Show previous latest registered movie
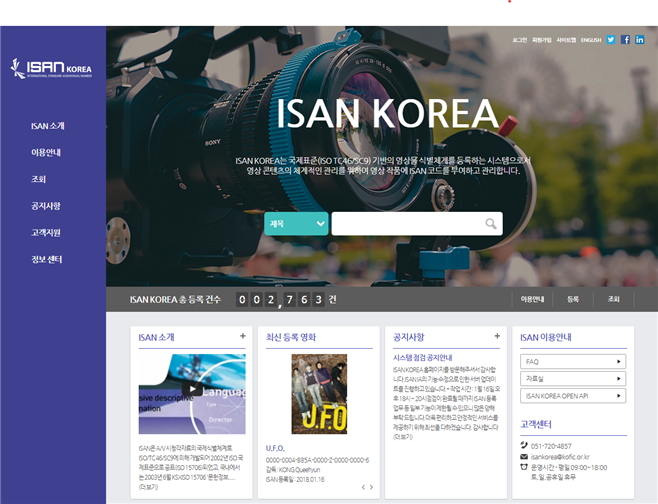This screenshot has height=504, width=658. click(x=362, y=487)
